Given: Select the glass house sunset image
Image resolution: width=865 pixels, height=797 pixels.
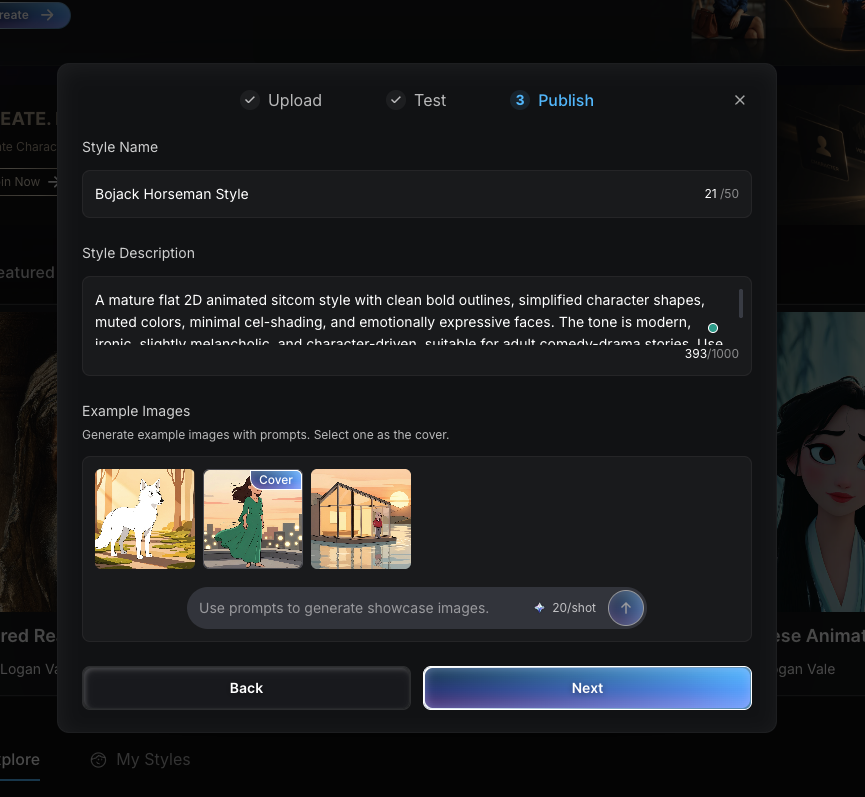Looking at the screenshot, I should [x=361, y=518].
